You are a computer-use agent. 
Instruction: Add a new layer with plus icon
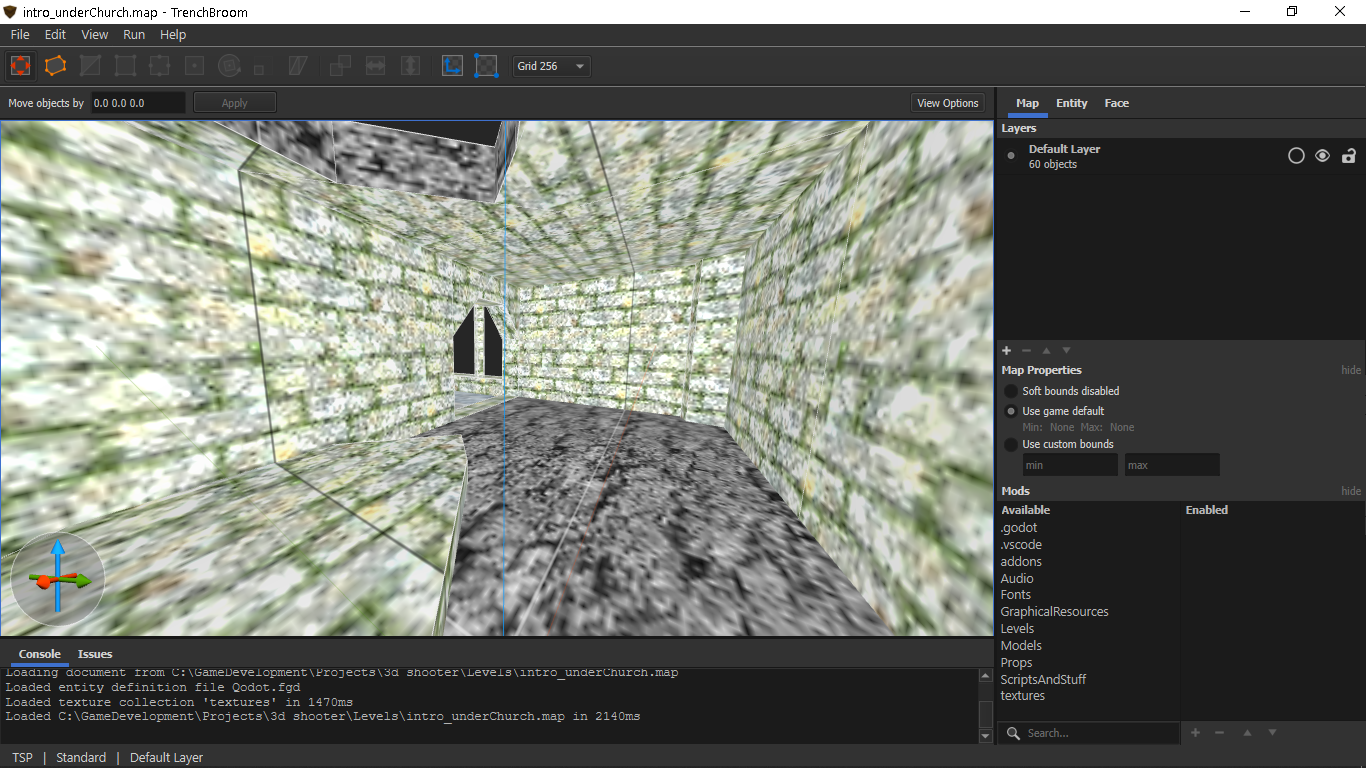pos(1006,350)
